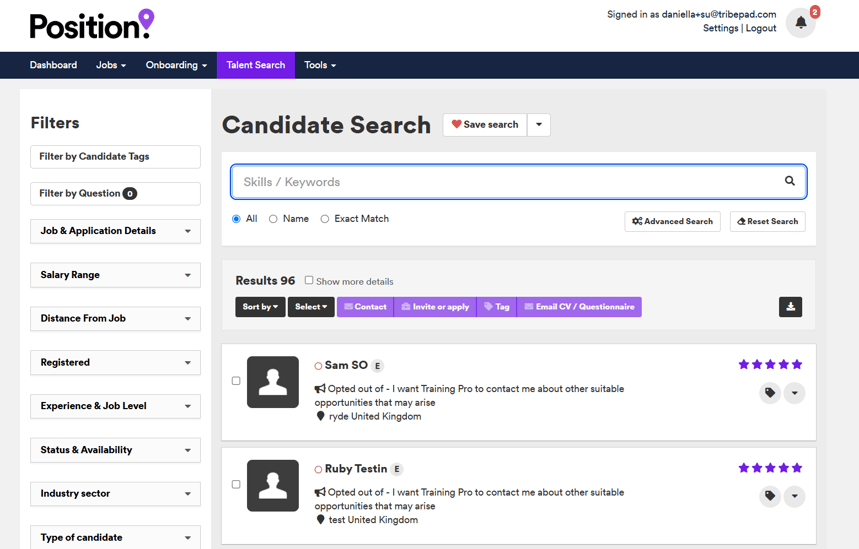
Task: Click the magnifier search icon in keywords field
Action: point(789,181)
